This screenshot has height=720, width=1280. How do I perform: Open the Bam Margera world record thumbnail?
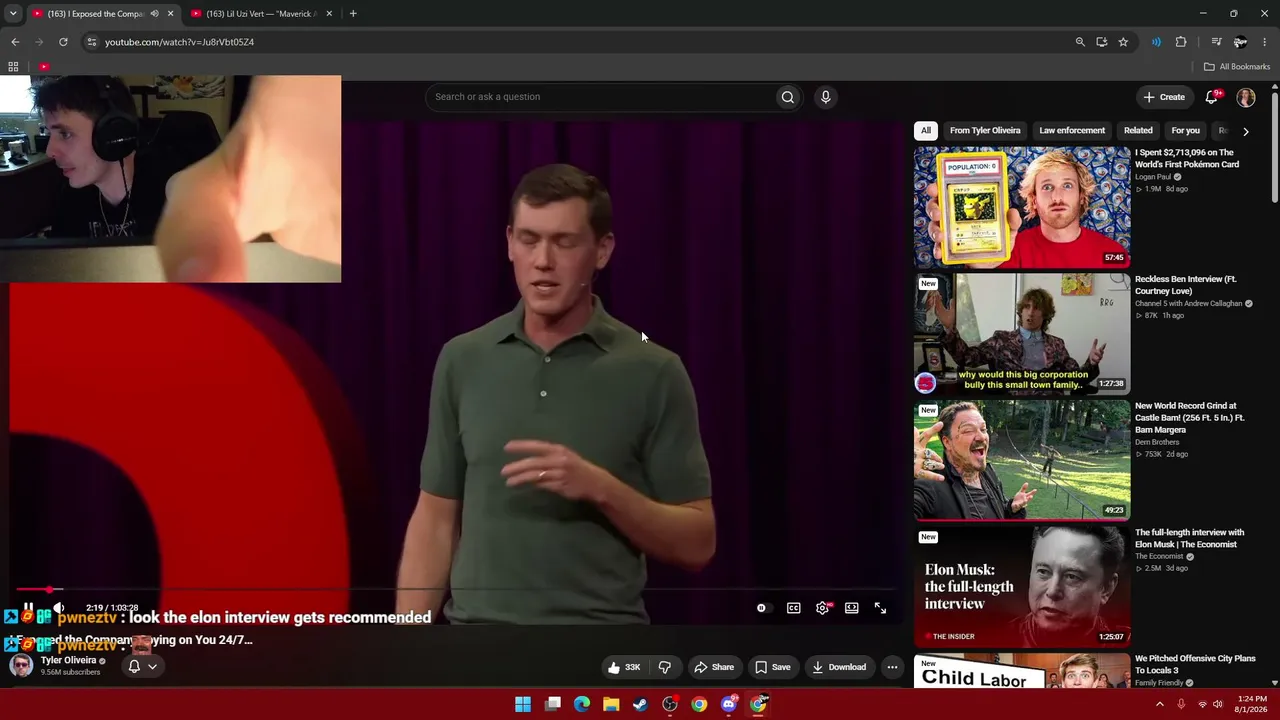pos(1022,460)
